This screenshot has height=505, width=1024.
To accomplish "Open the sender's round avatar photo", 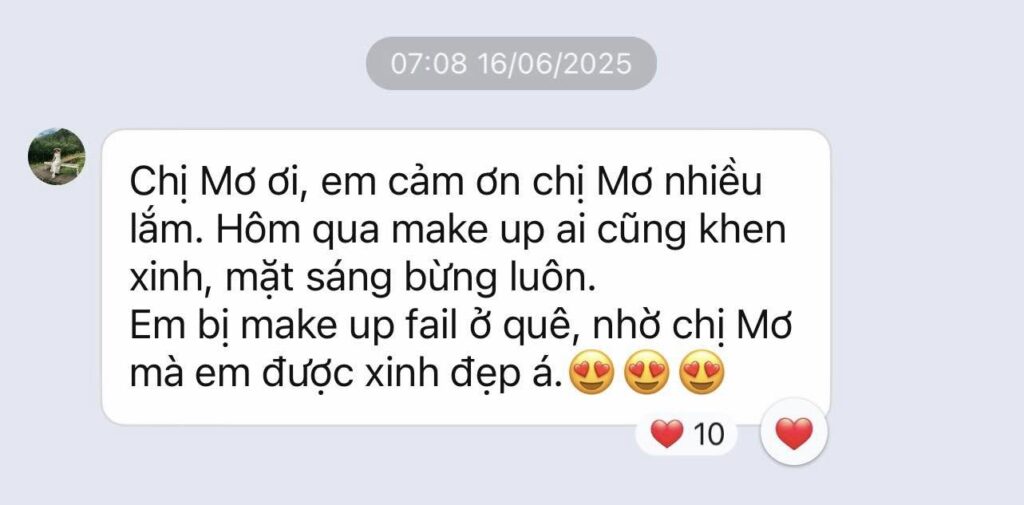I will [56, 156].
